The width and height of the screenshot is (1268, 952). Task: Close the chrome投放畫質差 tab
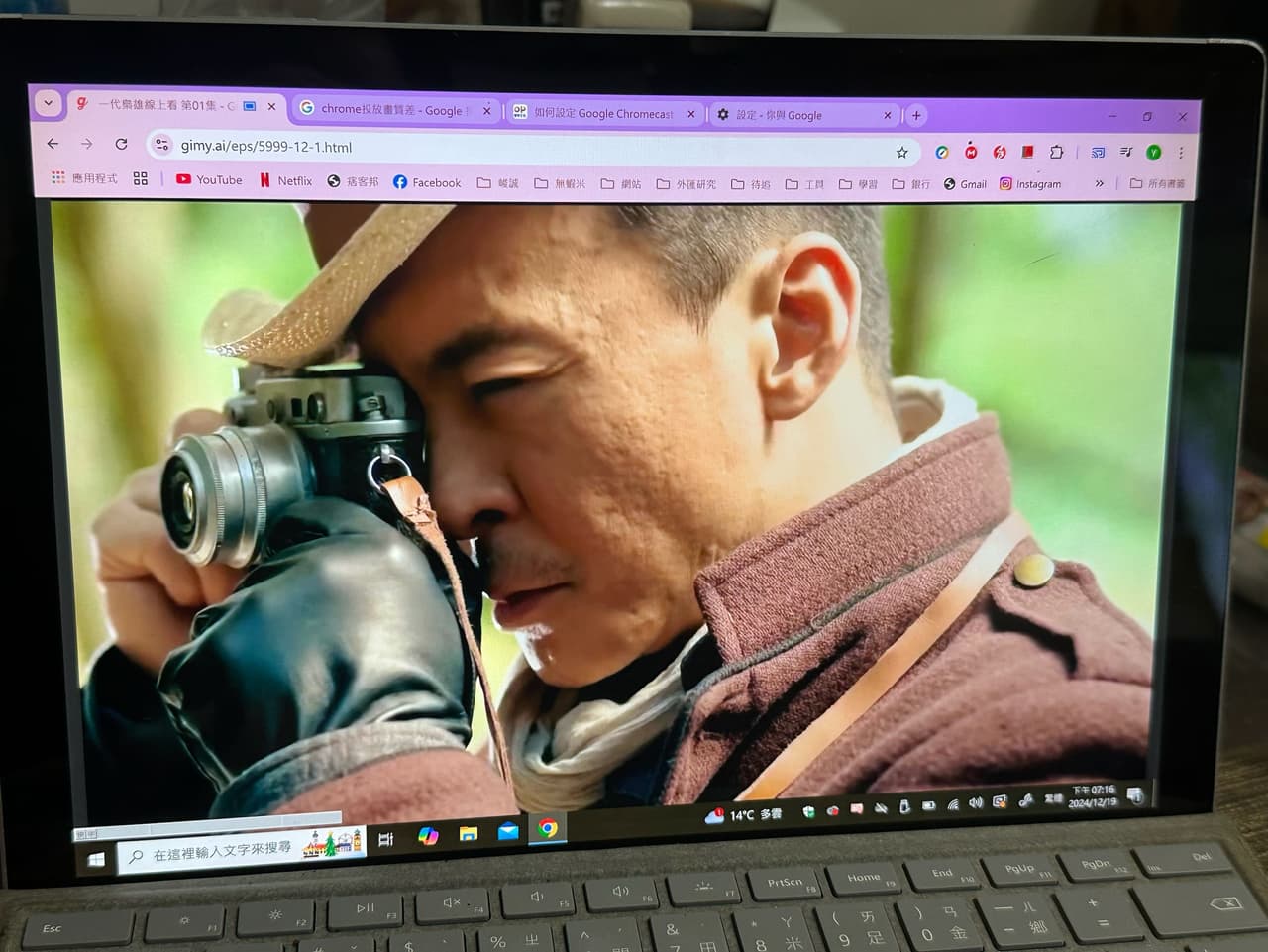[x=486, y=111]
